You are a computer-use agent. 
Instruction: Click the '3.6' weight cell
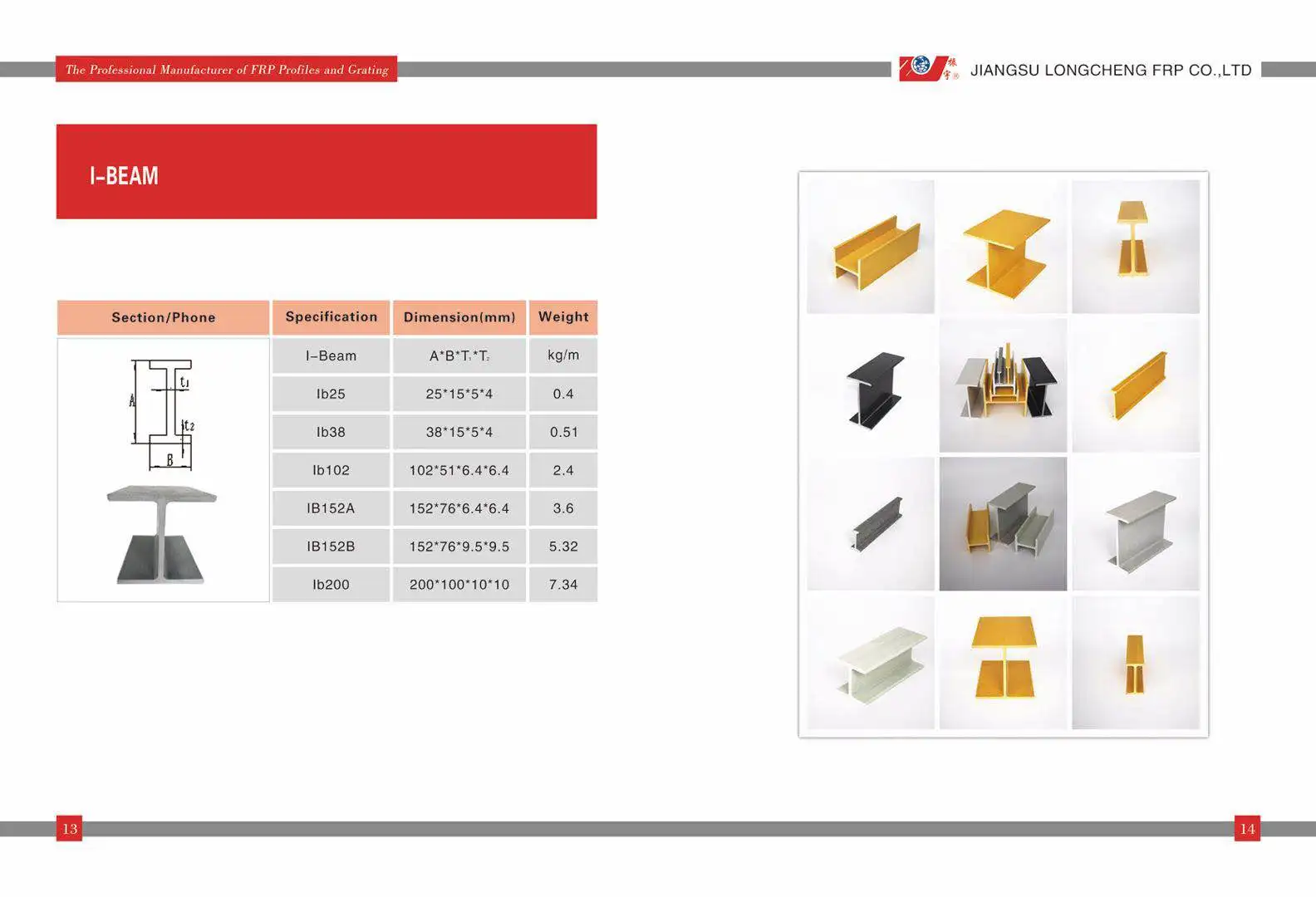[563, 508]
